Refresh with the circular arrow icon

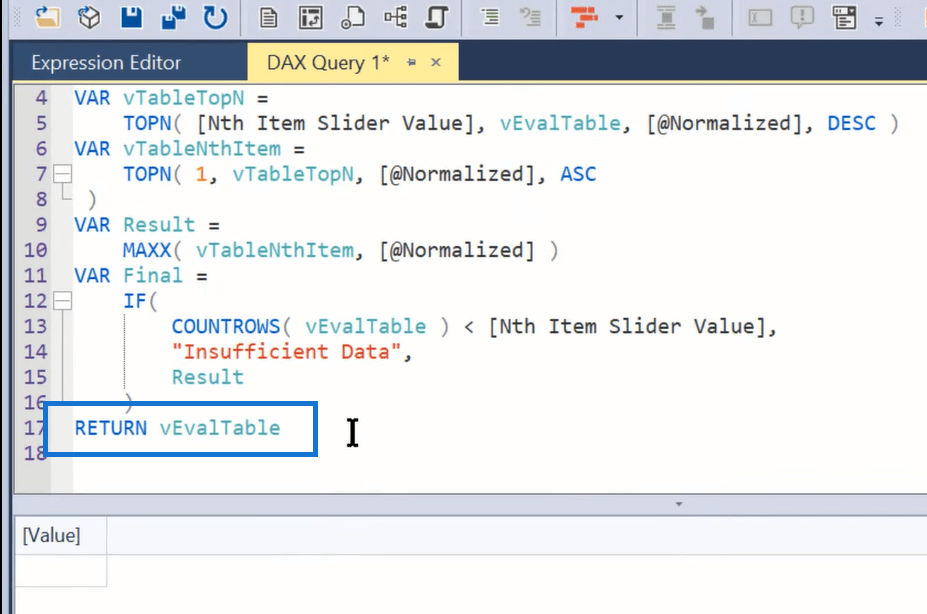tap(215, 17)
